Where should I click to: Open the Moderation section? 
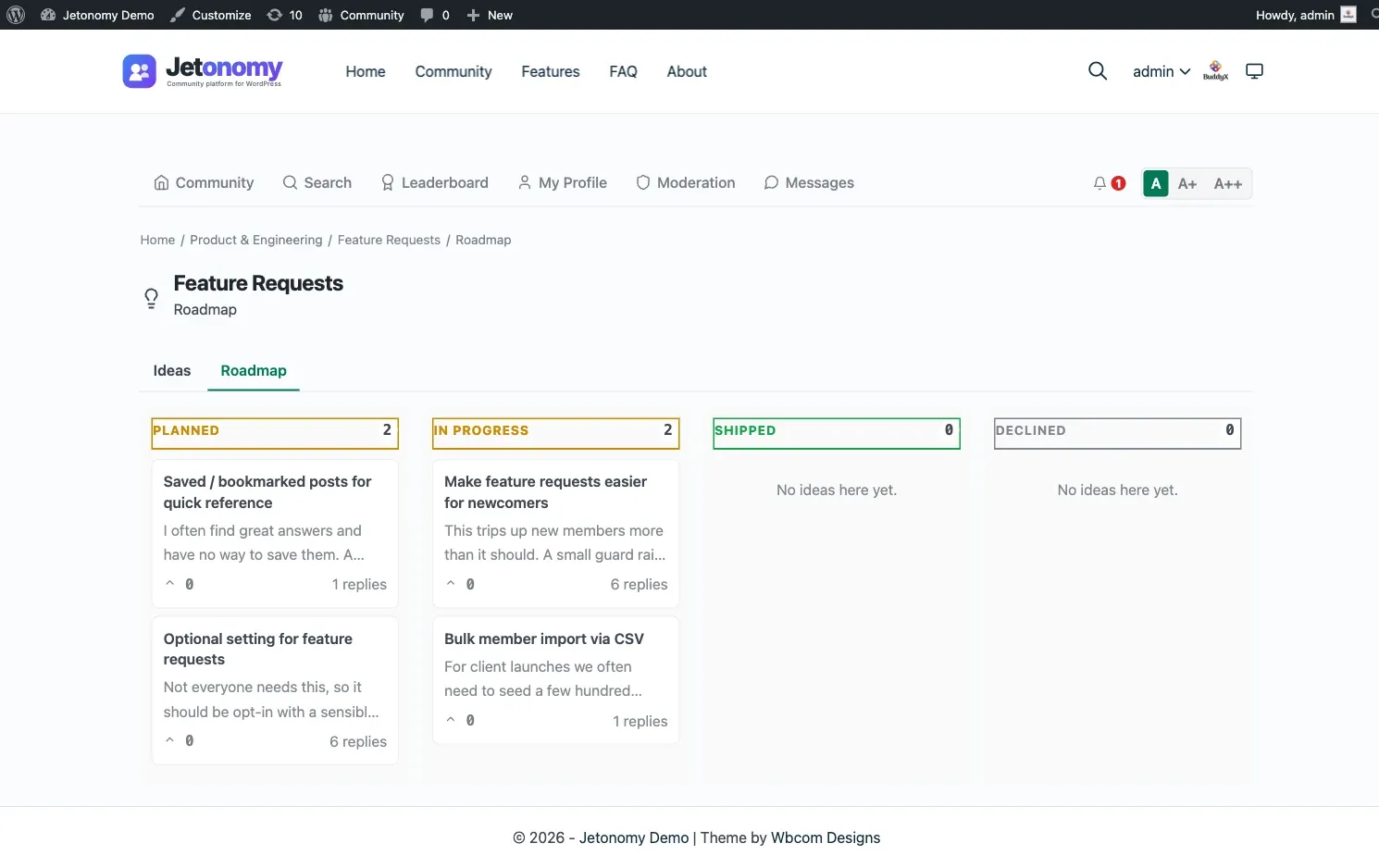coord(686,183)
